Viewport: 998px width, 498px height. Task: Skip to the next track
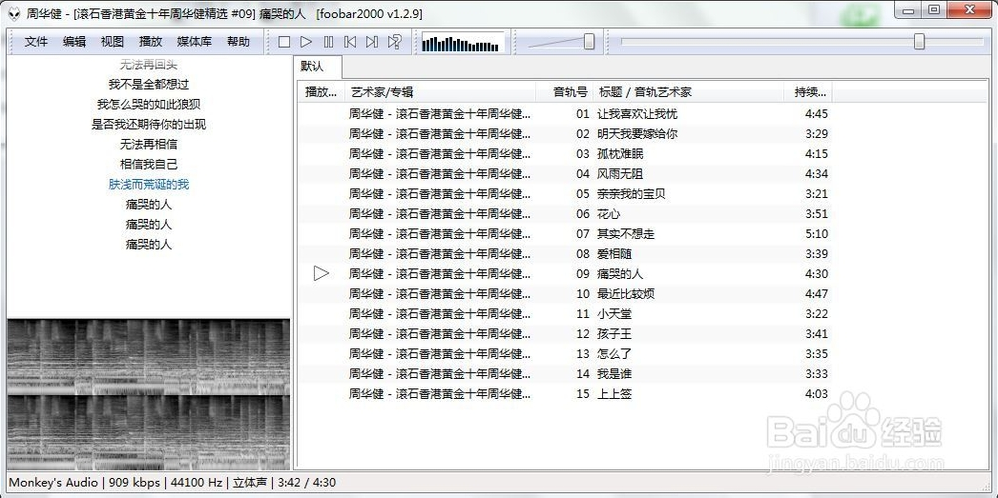coord(372,42)
